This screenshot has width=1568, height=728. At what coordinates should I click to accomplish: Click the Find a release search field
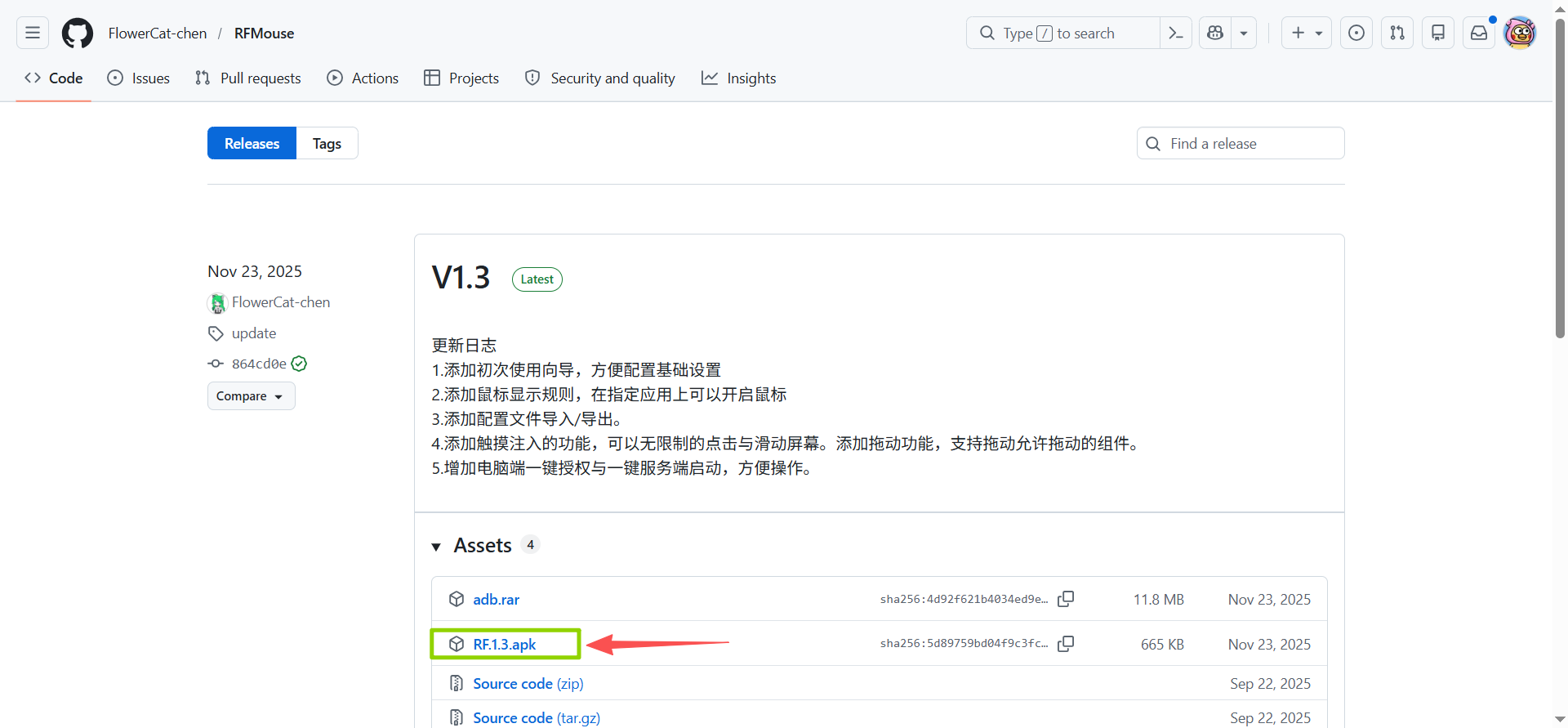point(1241,143)
